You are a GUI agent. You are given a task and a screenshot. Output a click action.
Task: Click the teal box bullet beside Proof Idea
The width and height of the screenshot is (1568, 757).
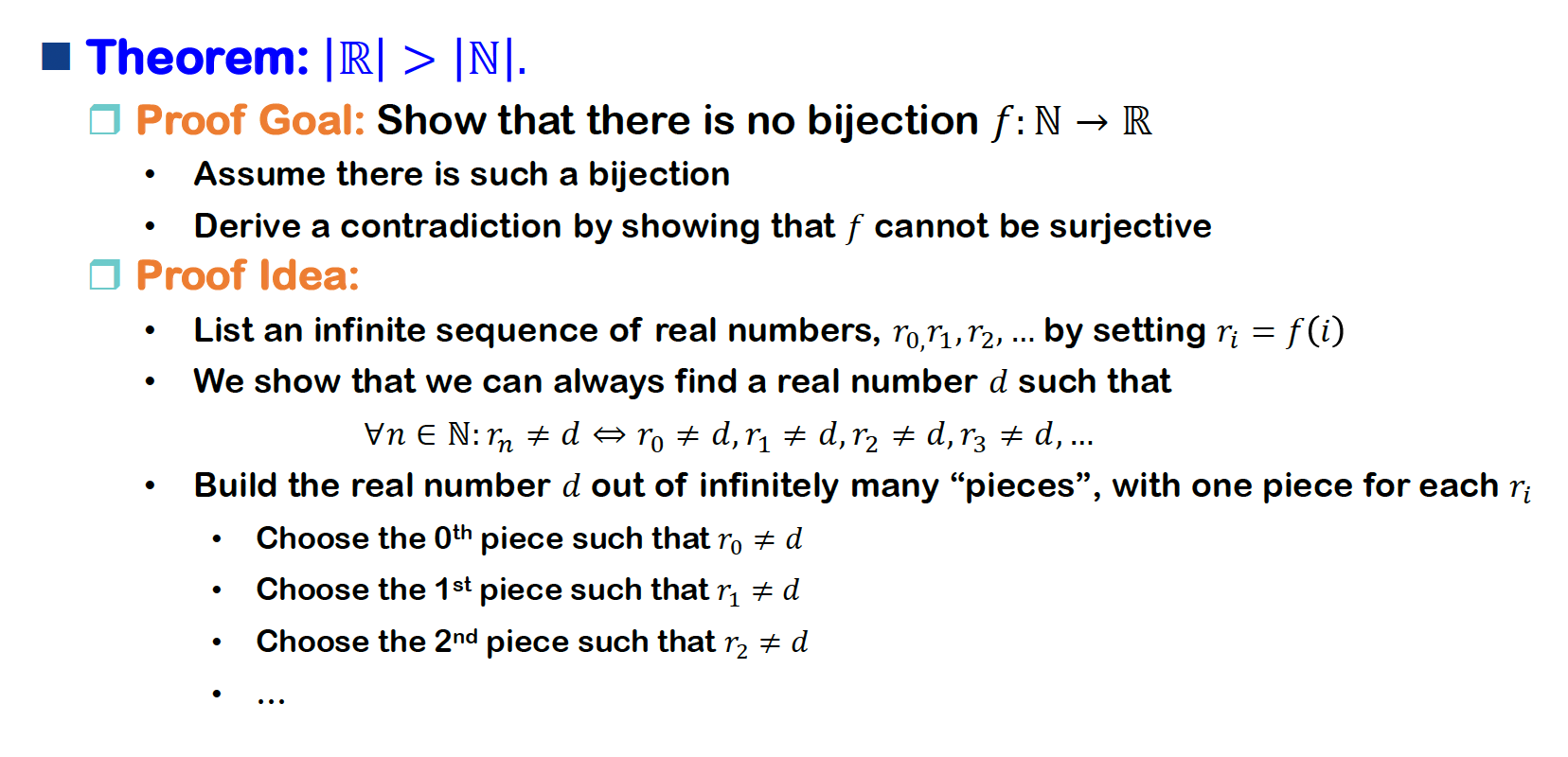click(104, 275)
